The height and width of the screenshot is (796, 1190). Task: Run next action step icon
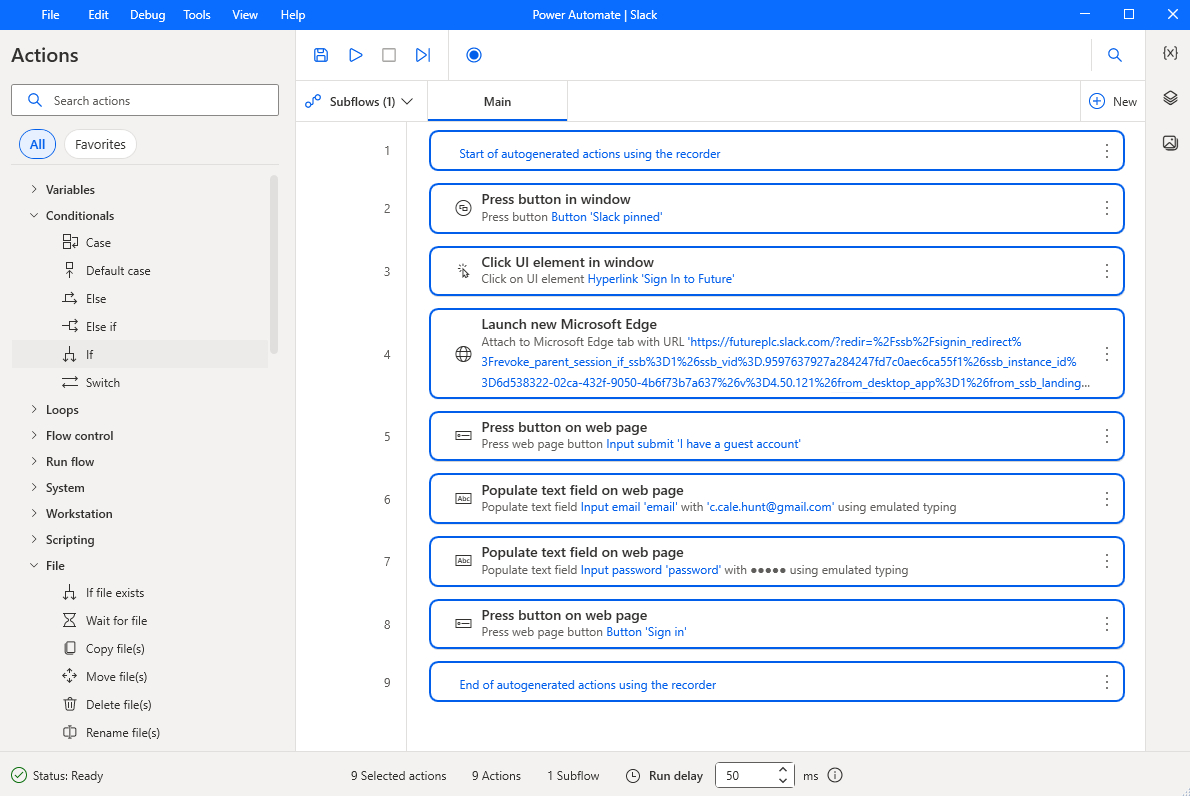(x=423, y=55)
